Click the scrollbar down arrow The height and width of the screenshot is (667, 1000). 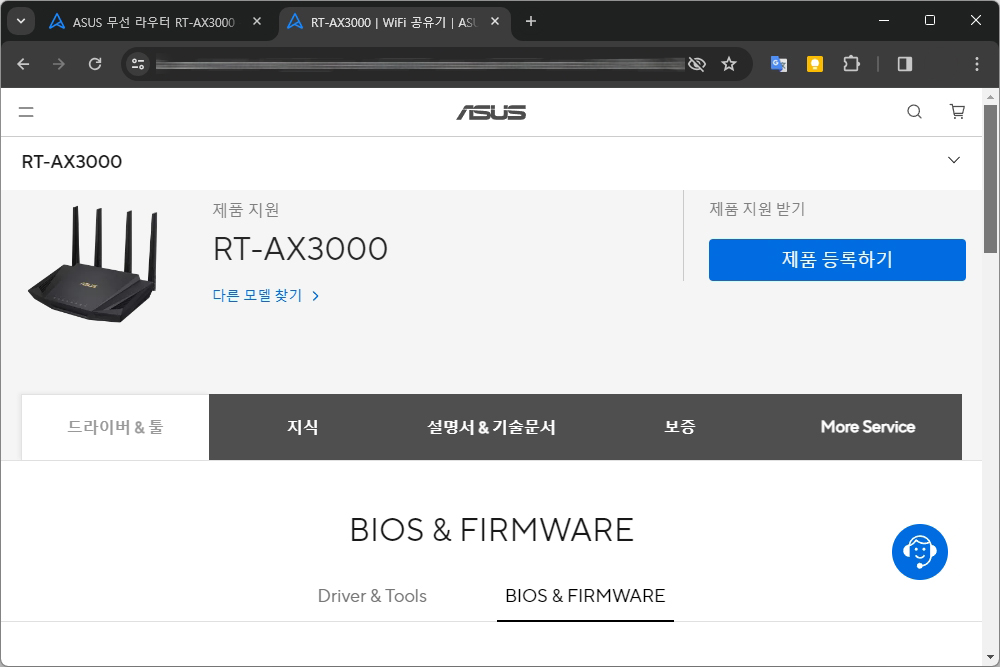pyautogui.click(x=990, y=656)
